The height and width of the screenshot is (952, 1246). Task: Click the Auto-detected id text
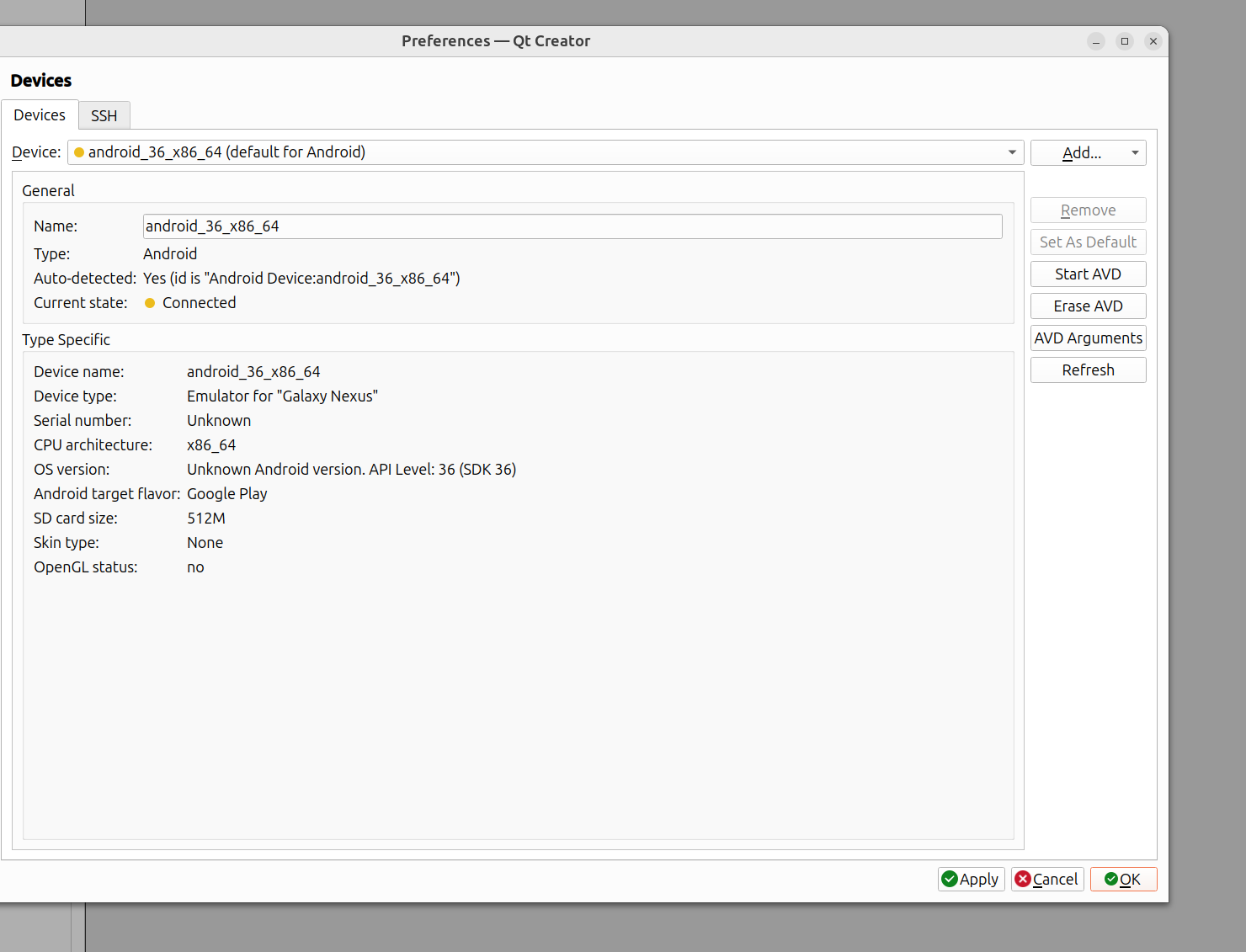click(301, 279)
